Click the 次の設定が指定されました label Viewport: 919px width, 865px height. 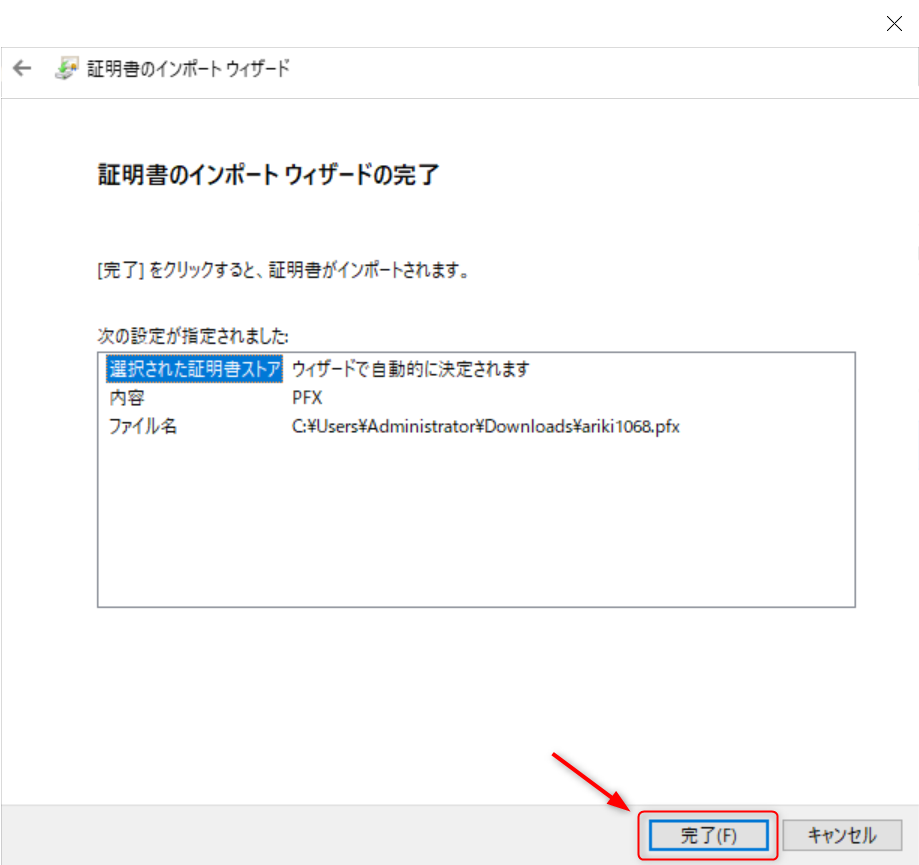pos(192,336)
